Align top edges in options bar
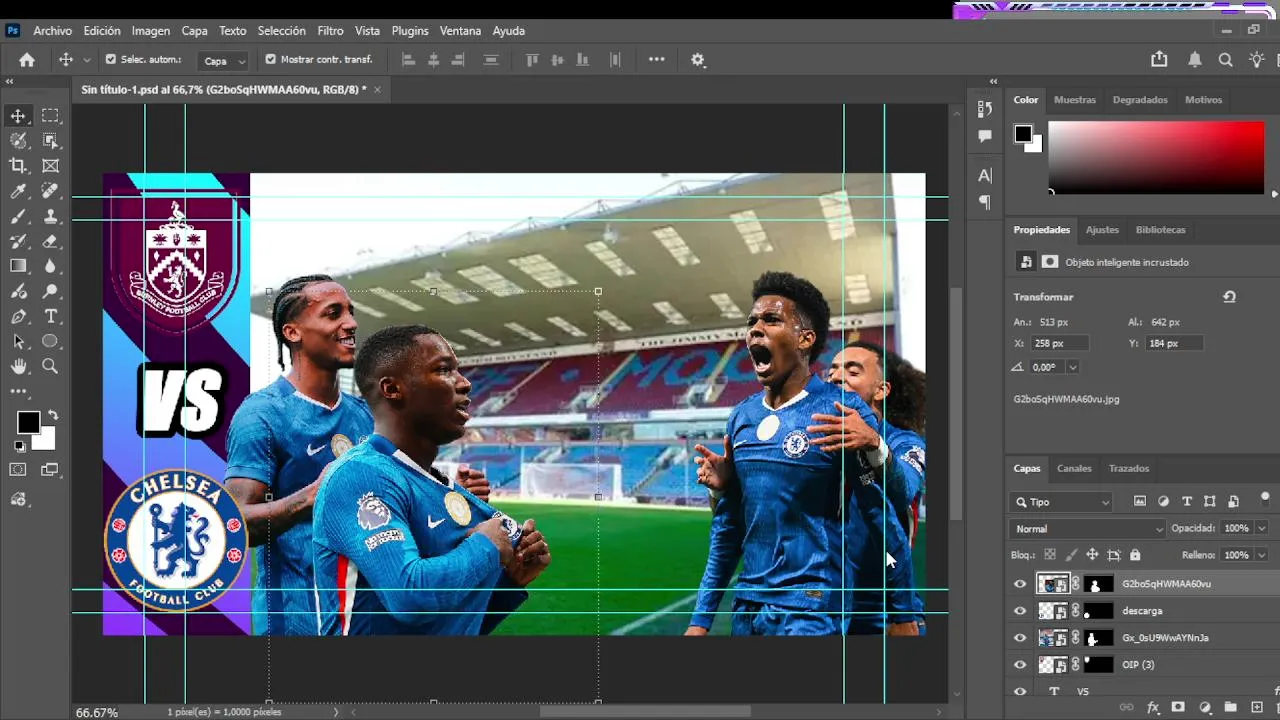This screenshot has width=1280, height=720. point(533,60)
